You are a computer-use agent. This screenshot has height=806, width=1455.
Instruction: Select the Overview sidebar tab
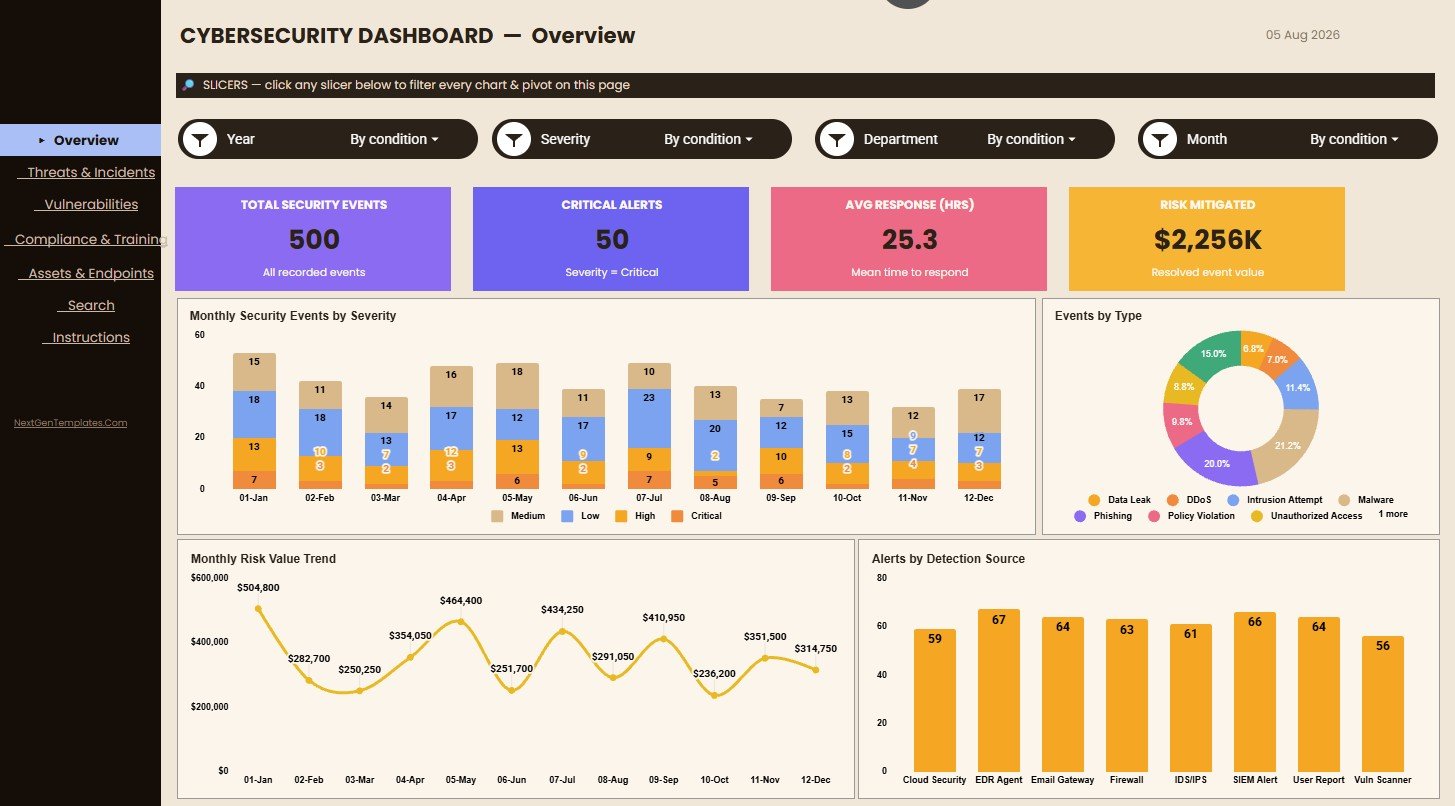pyautogui.click(x=80, y=140)
